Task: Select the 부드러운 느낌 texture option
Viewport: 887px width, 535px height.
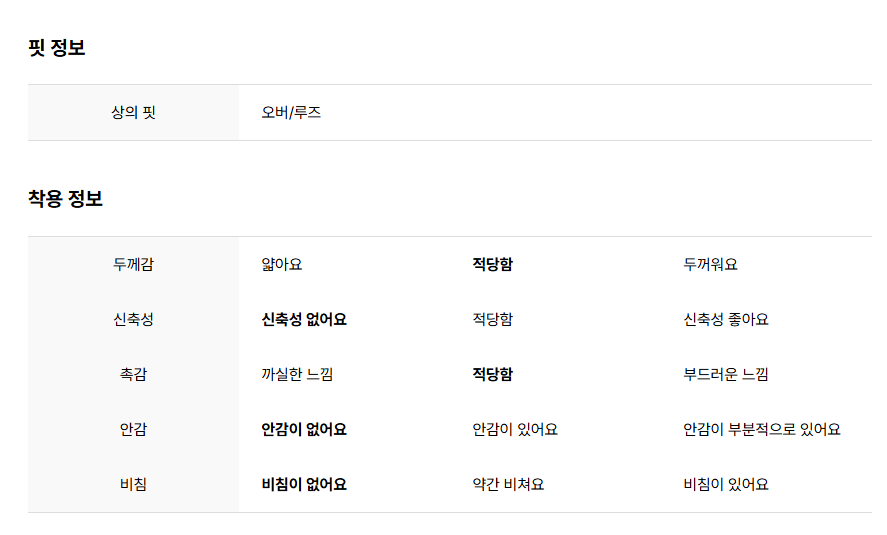Action: [726, 374]
